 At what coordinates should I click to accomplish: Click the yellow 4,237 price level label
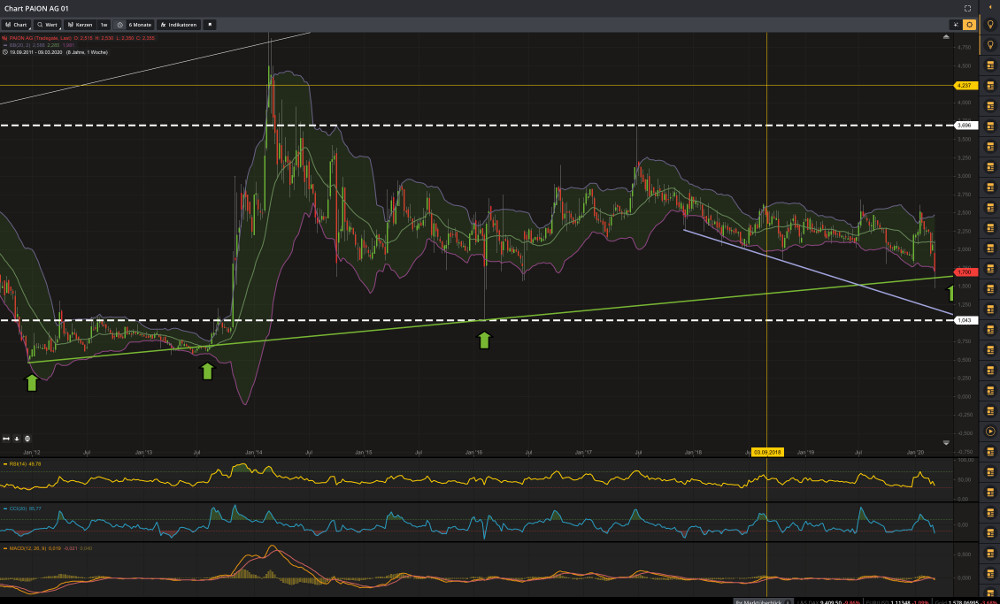pos(966,85)
